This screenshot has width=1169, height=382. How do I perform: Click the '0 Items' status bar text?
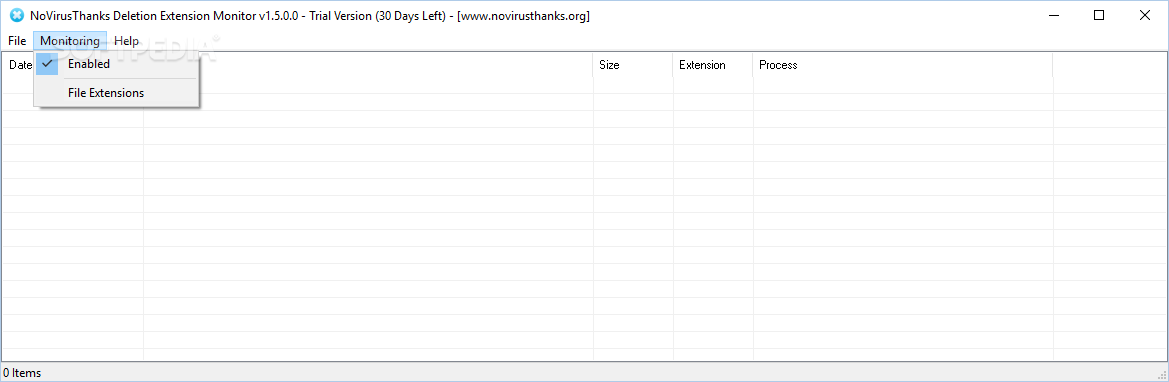click(x=22, y=373)
